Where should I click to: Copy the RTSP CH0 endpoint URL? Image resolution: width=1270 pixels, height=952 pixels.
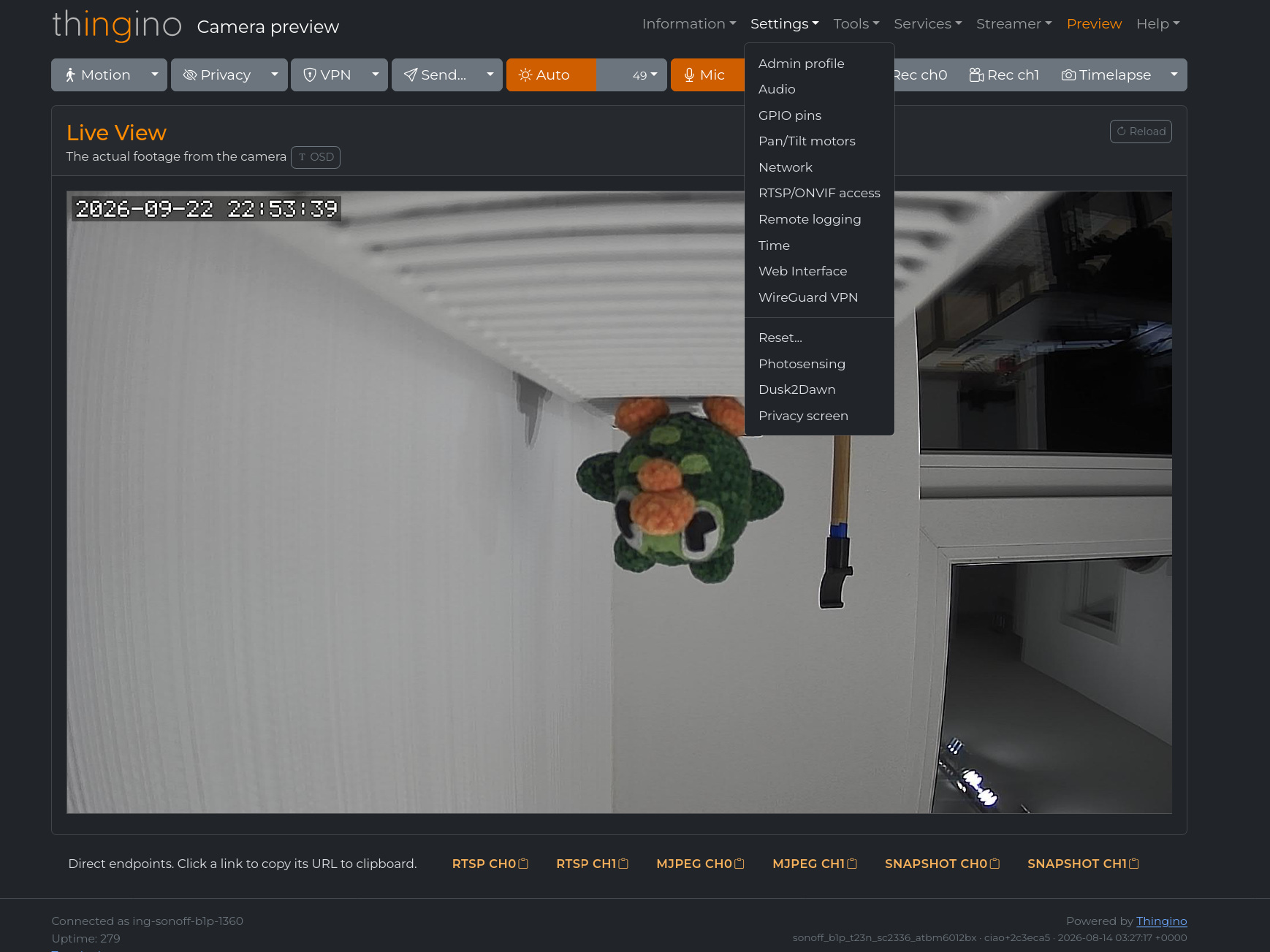click(490, 864)
